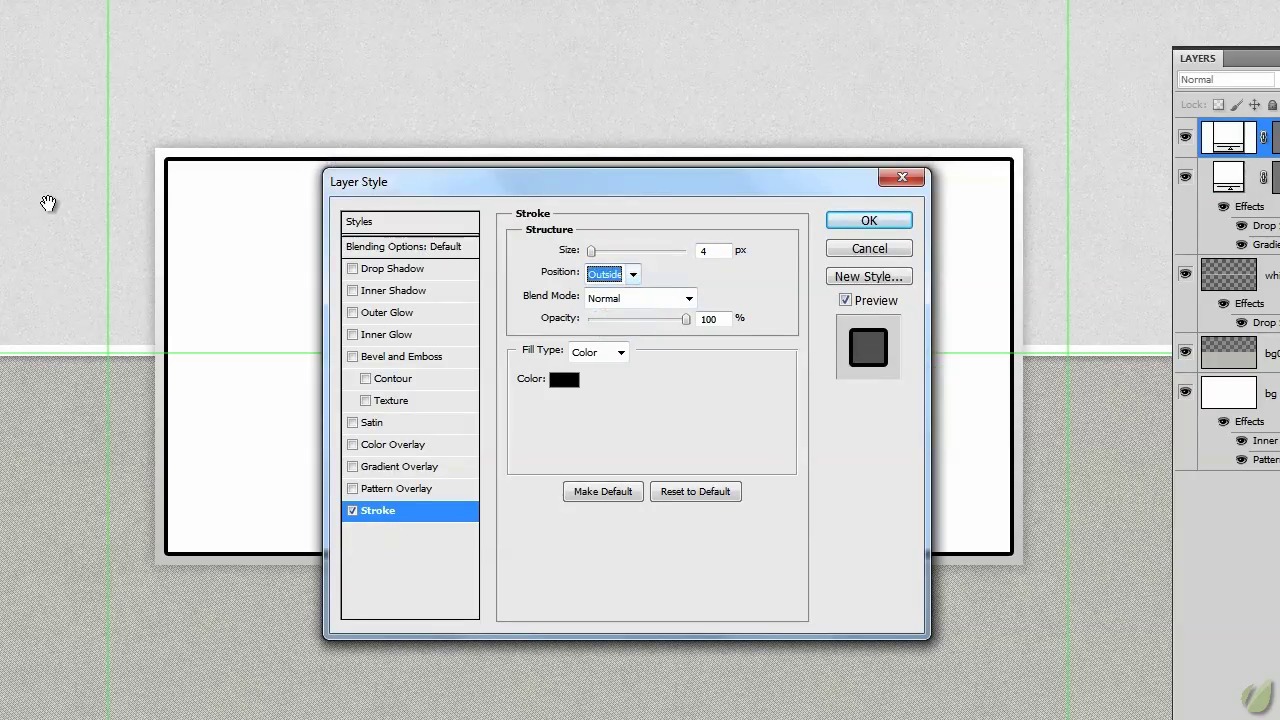Toggle Drop Shadow eye above Gradient effect
This screenshot has width=1280, height=720.
tap(1241, 225)
